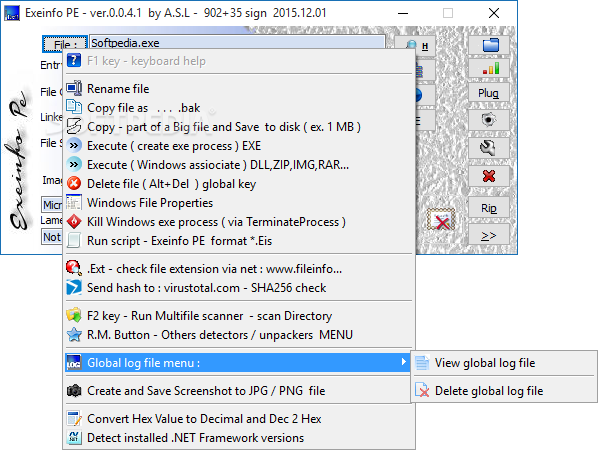Click View global log file
The image size is (598, 450).
504,363
